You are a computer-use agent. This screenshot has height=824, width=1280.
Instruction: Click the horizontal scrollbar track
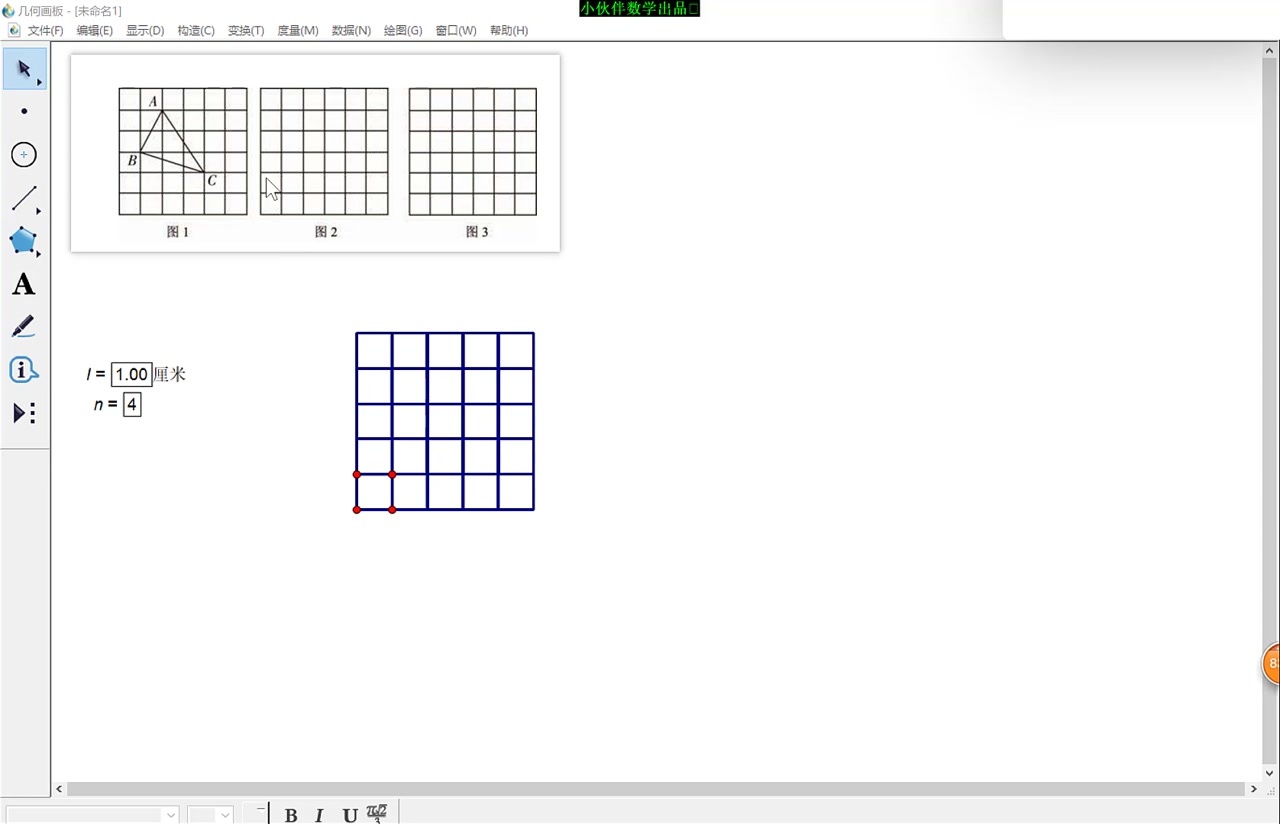tap(656, 789)
